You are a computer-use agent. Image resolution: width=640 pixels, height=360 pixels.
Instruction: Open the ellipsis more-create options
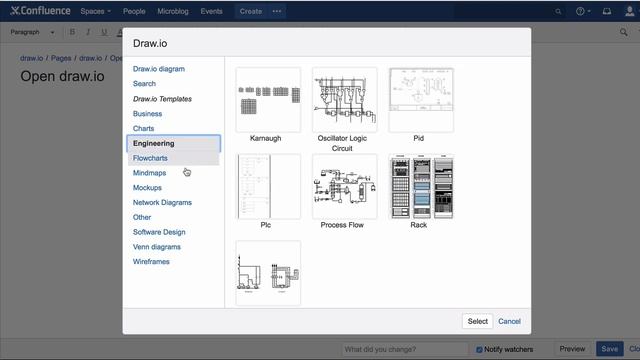click(277, 11)
